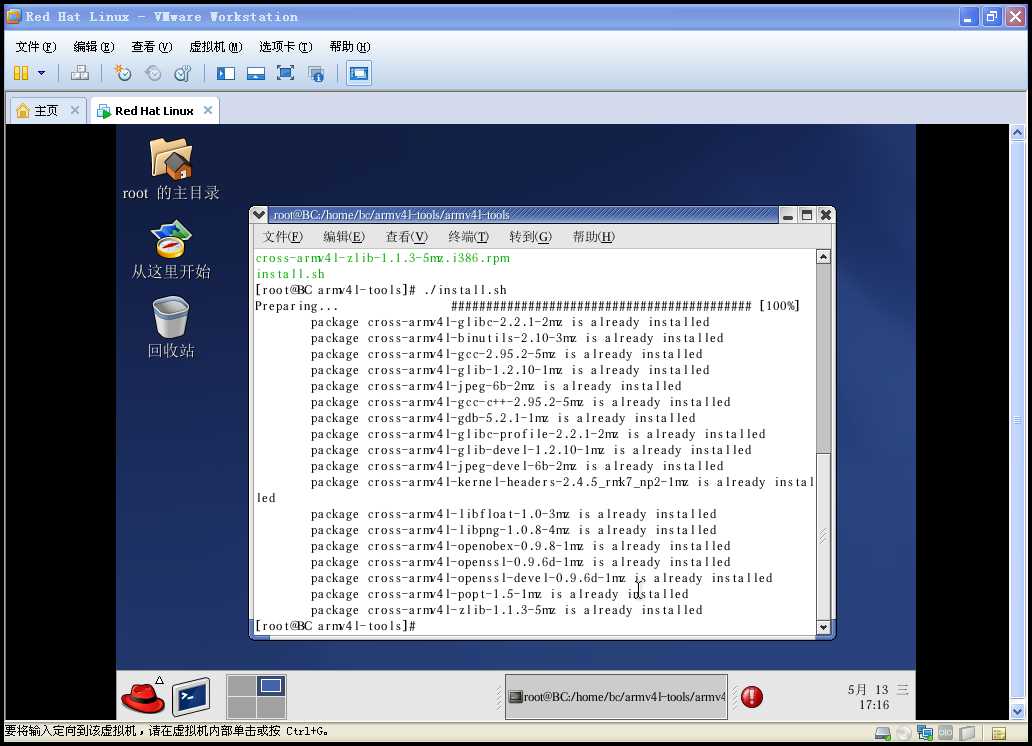This screenshot has height=746, width=1032.
Task: Click VMware outer scrollbar up arrow
Action: click(1018, 132)
